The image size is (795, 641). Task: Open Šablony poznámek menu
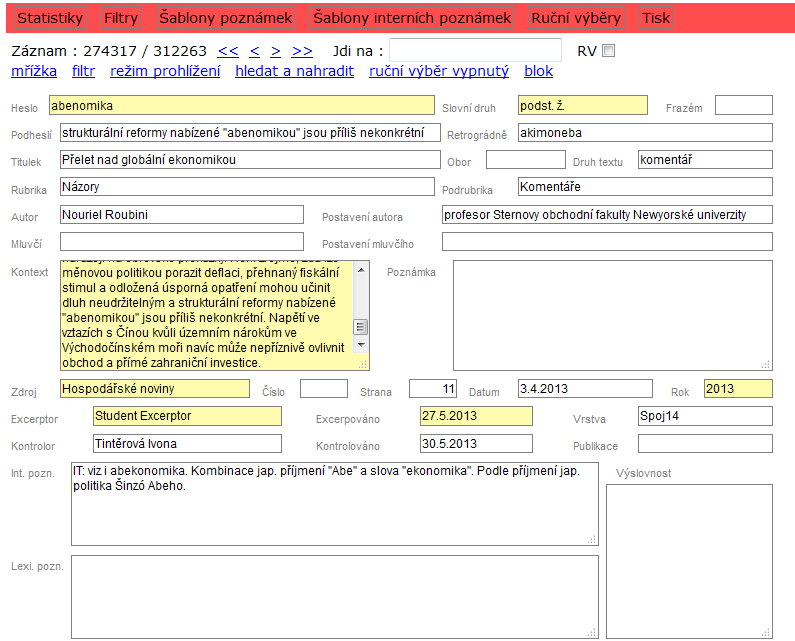[226, 18]
